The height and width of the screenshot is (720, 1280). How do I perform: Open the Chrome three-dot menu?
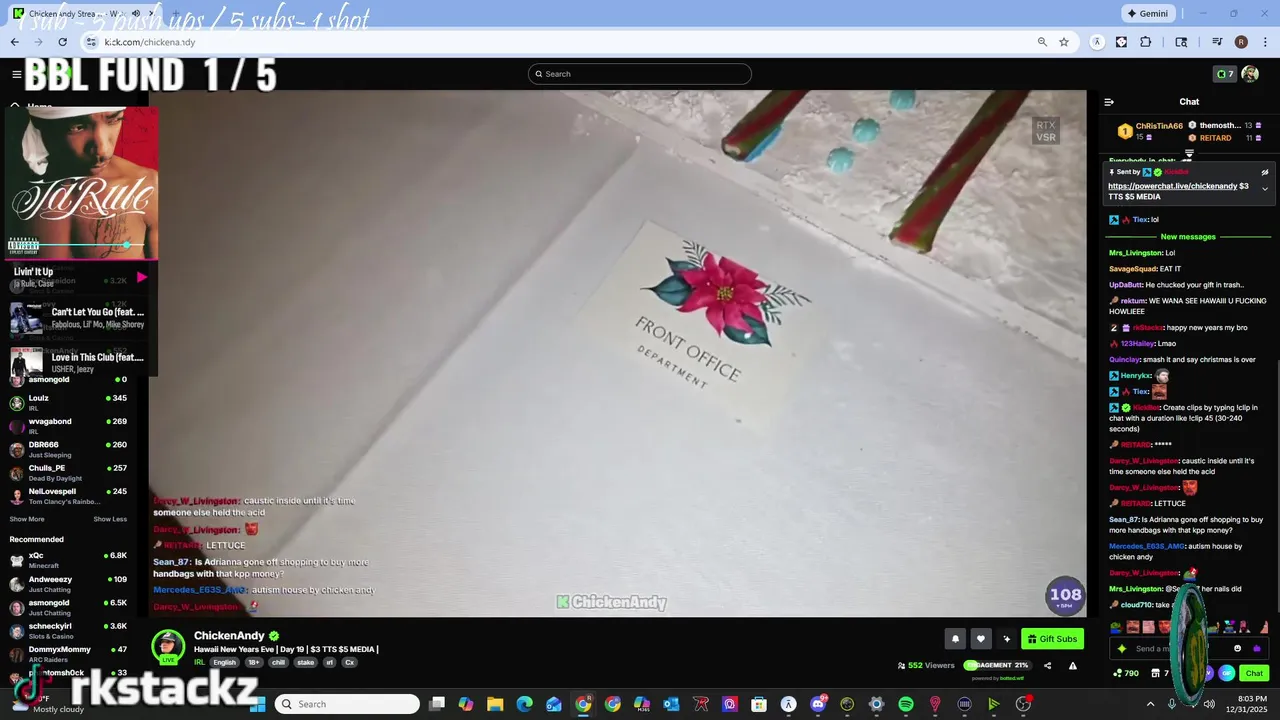tap(1266, 42)
